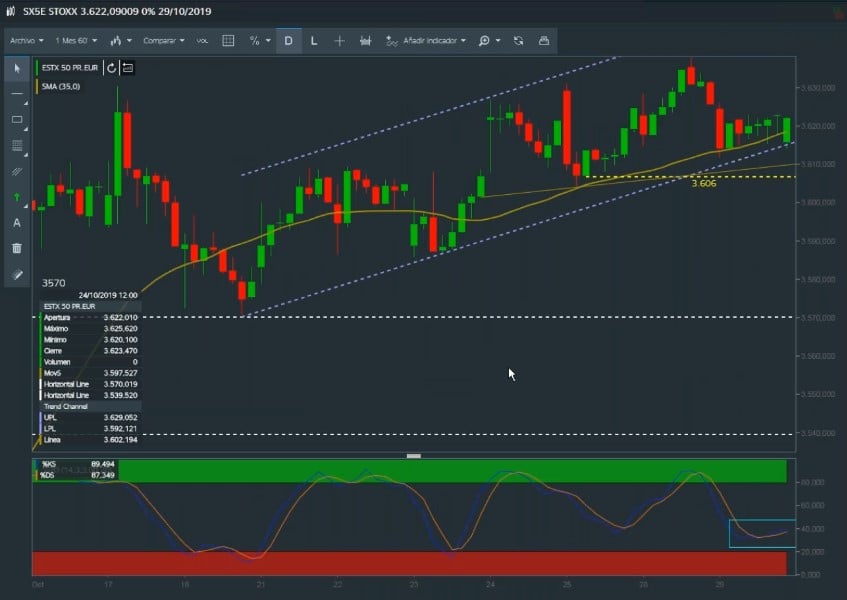Enable the crosshair cursor

click(x=340, y=41)
